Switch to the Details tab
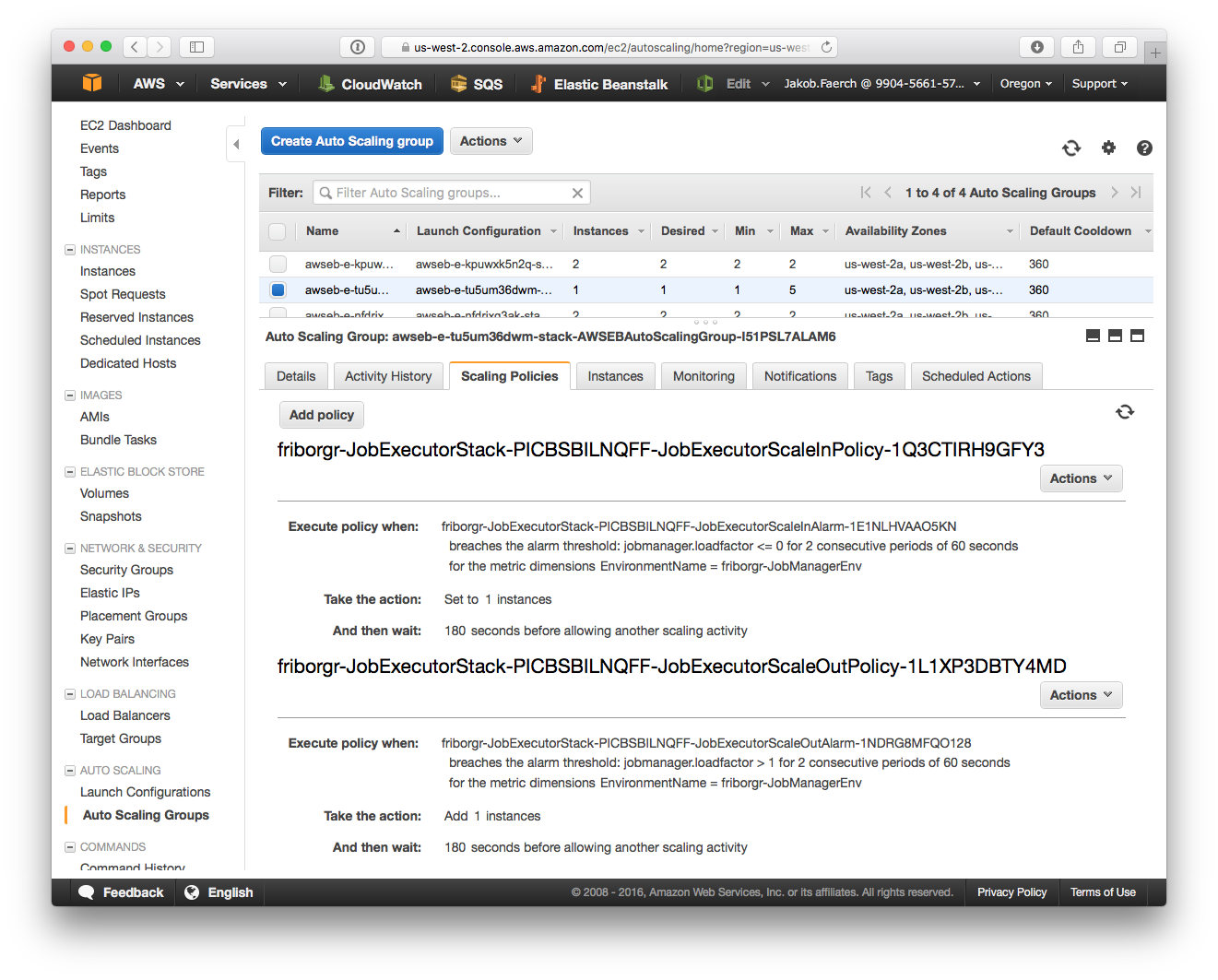This screenshot has height=980, width=1218. click(296, 376)
